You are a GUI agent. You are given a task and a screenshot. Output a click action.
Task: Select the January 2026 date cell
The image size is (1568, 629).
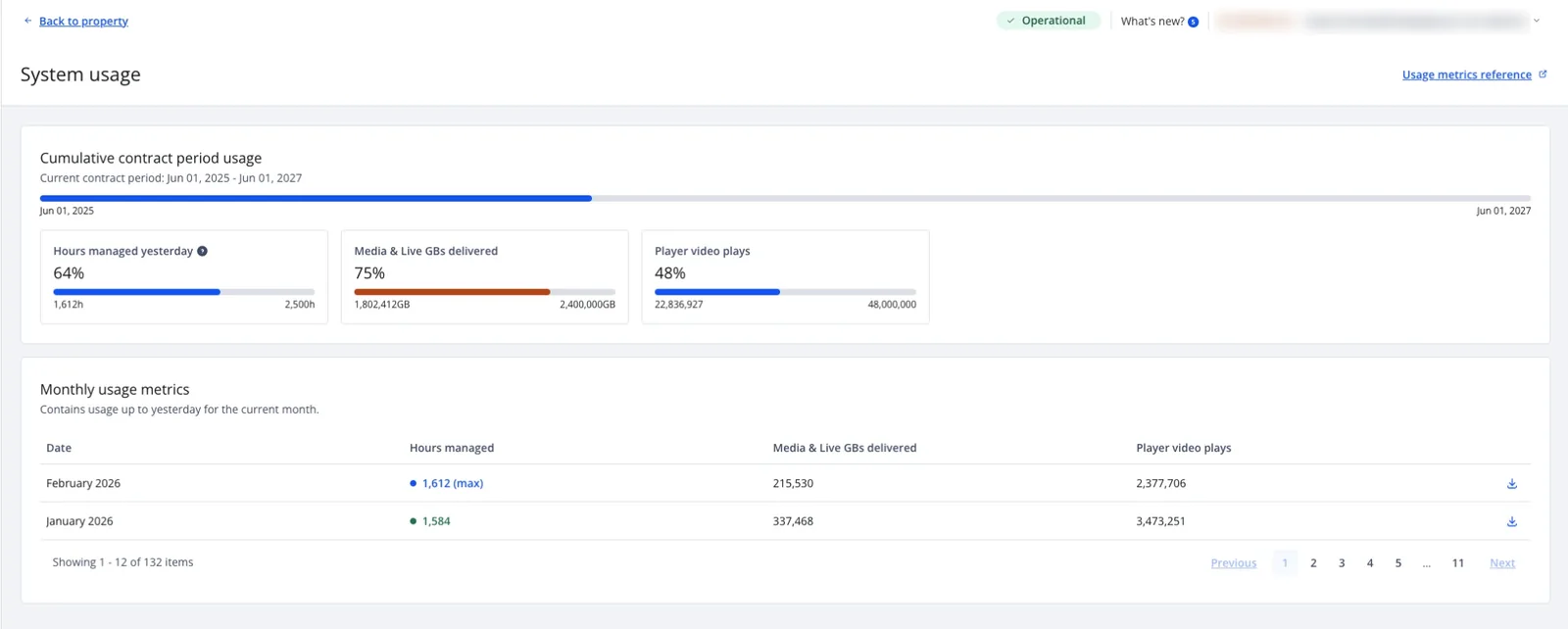pos(79,521)
